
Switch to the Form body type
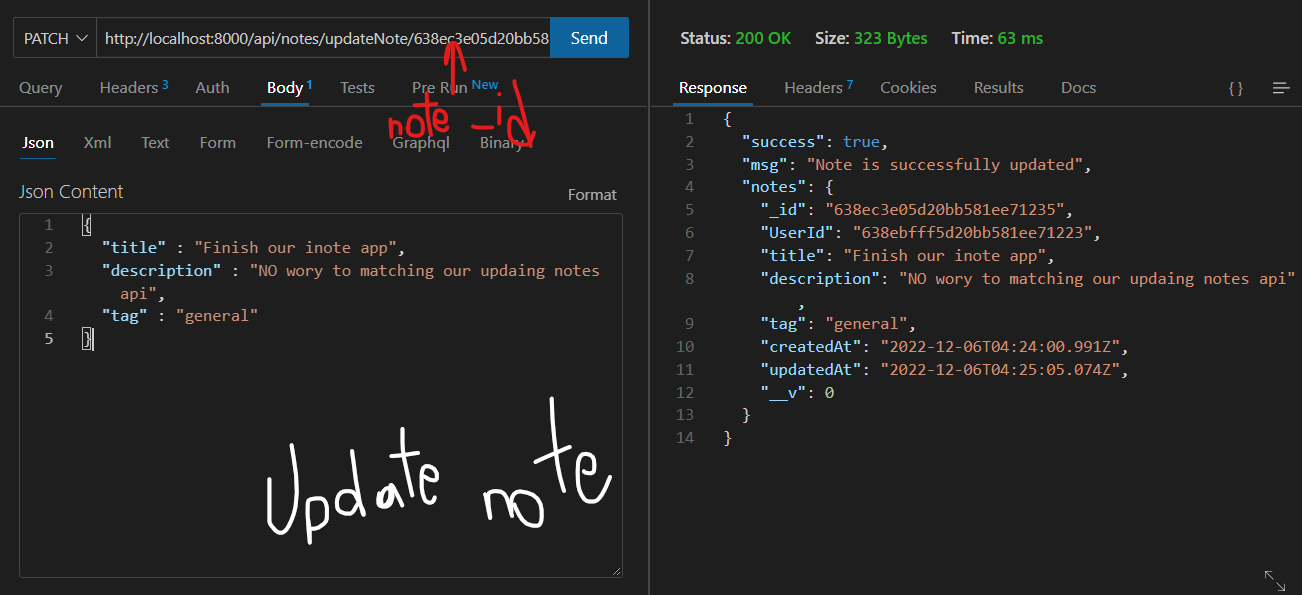[217, 143]
